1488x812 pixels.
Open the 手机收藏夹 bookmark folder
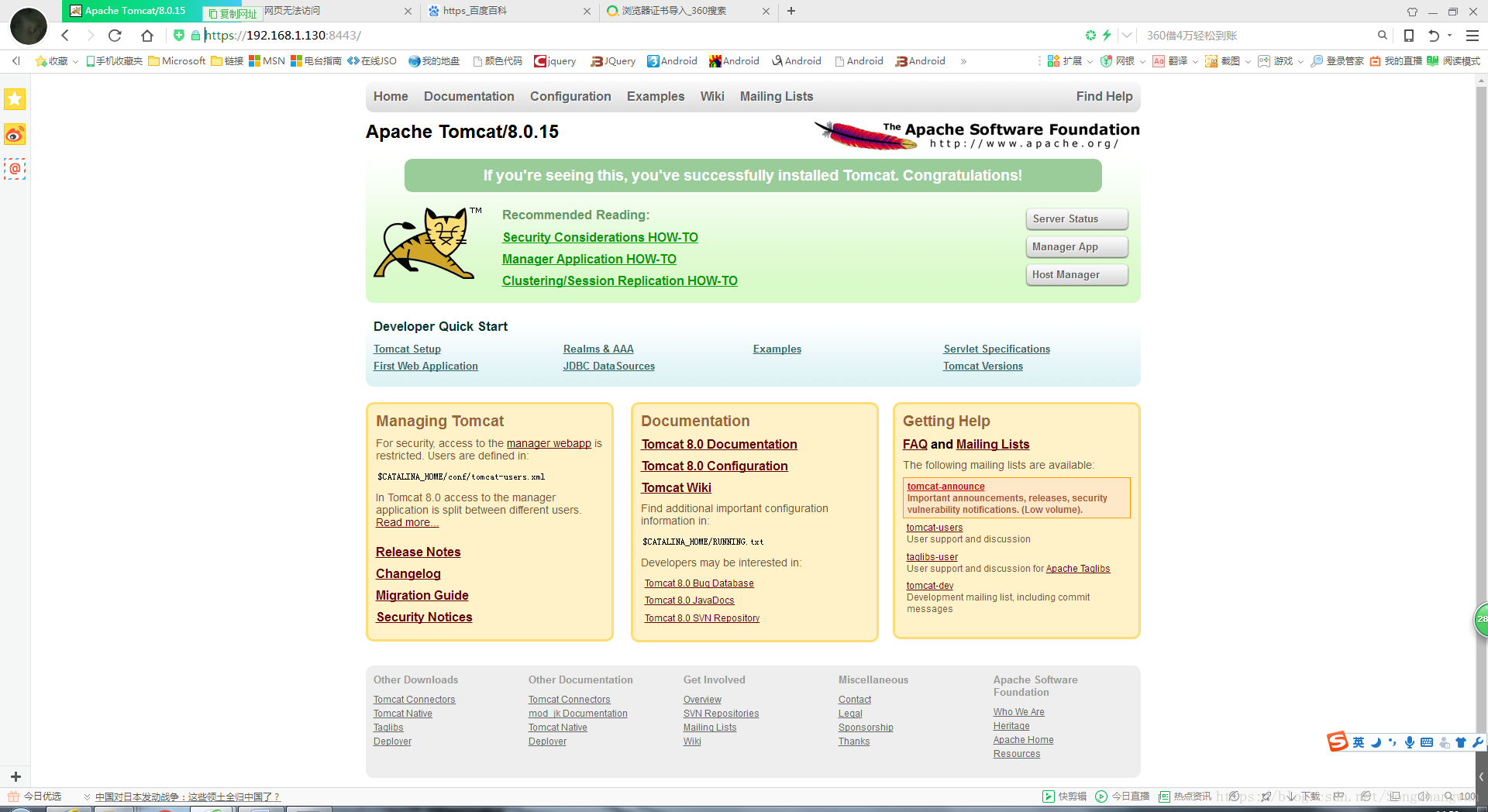coord(114,60)
